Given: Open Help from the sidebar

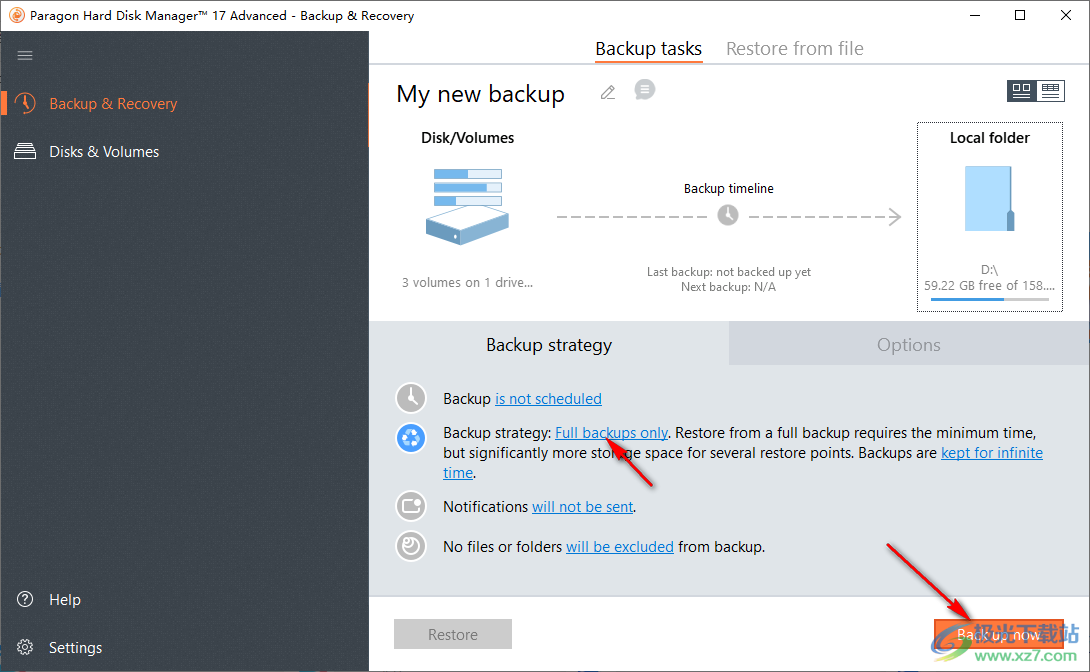Looking at the screenshot, I should coord(65,600).
